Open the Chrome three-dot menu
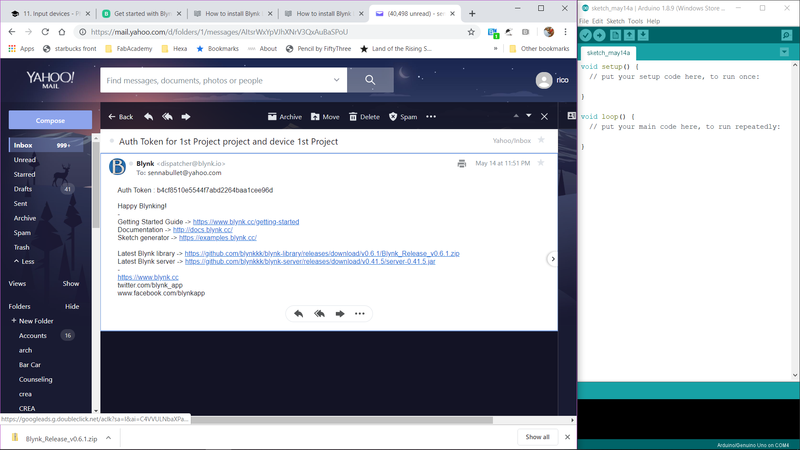 point(565,32)
